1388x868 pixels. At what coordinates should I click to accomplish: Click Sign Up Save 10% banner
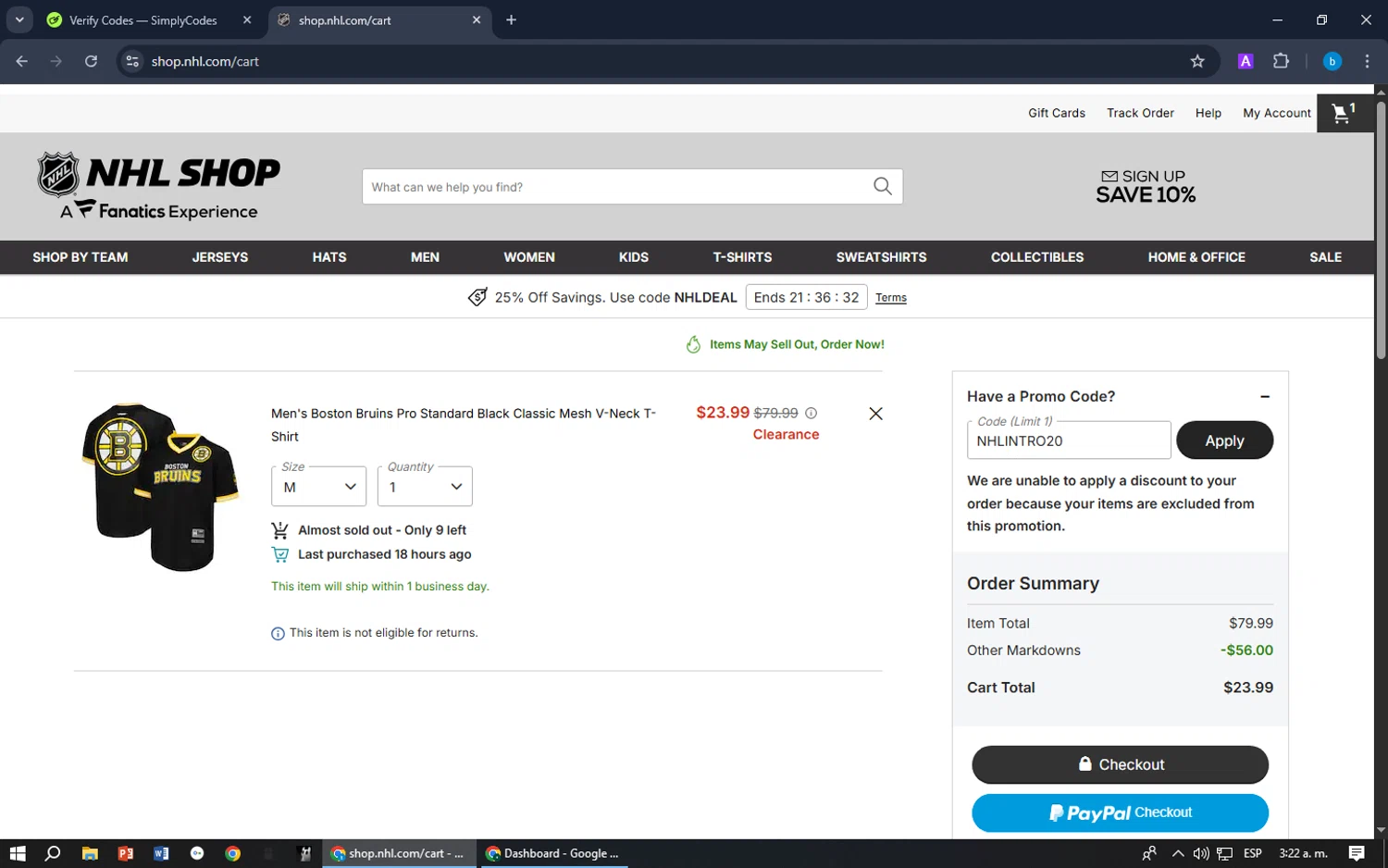(1146, 186)
